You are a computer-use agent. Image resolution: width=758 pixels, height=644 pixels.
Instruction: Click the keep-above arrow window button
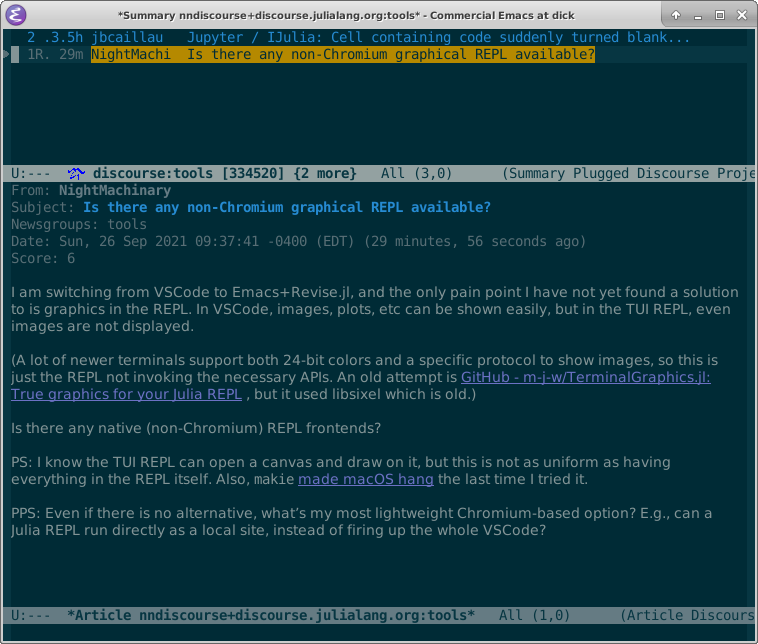coord(676,15)
